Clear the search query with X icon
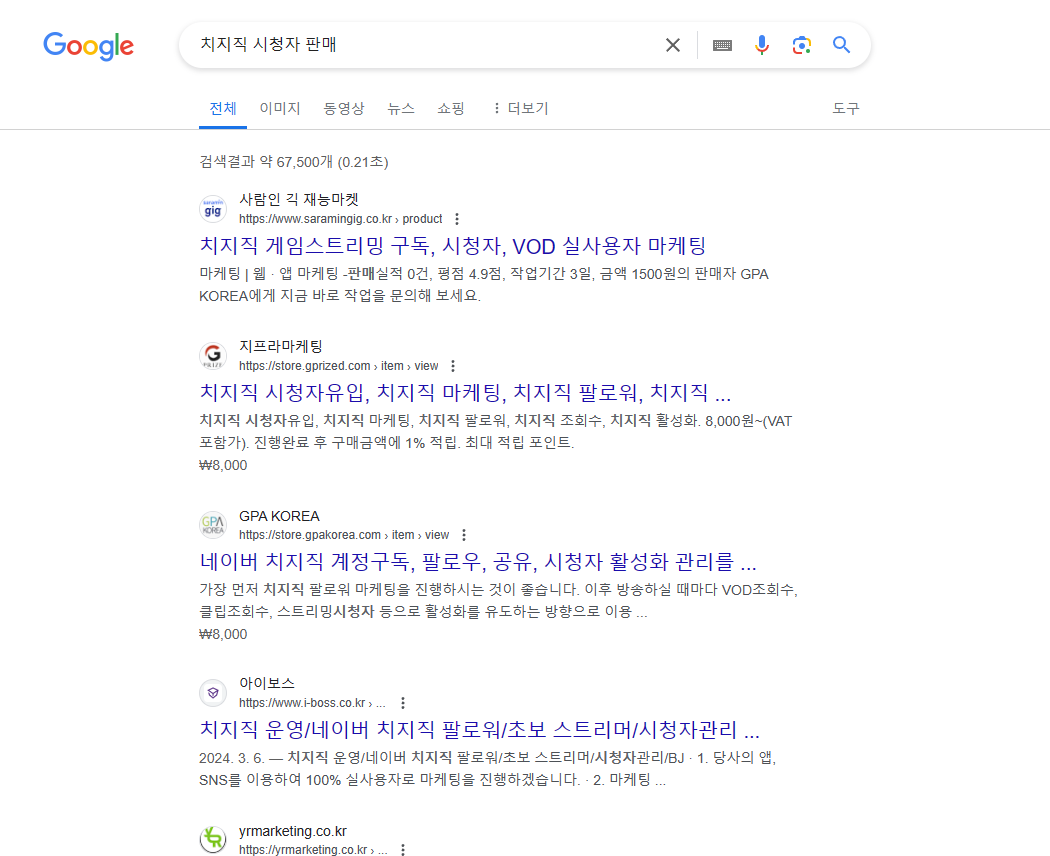 (672, 45)
